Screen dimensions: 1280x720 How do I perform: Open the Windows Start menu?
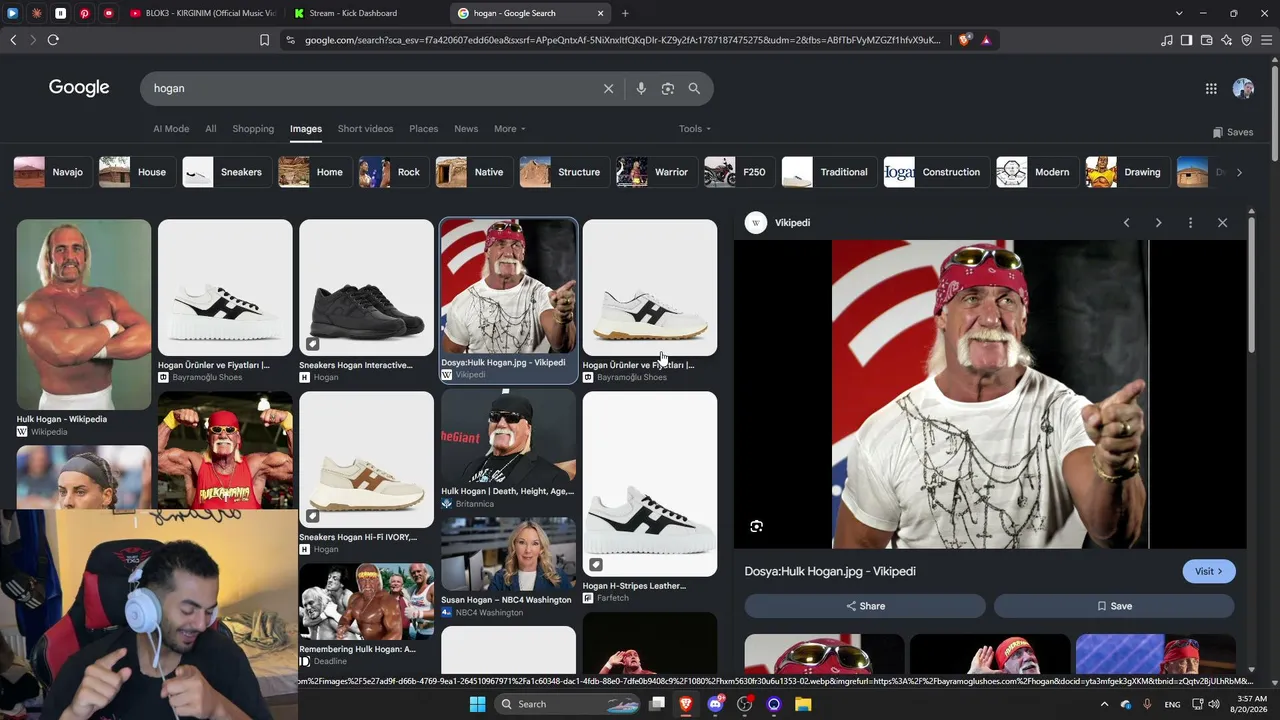point(477,704)
